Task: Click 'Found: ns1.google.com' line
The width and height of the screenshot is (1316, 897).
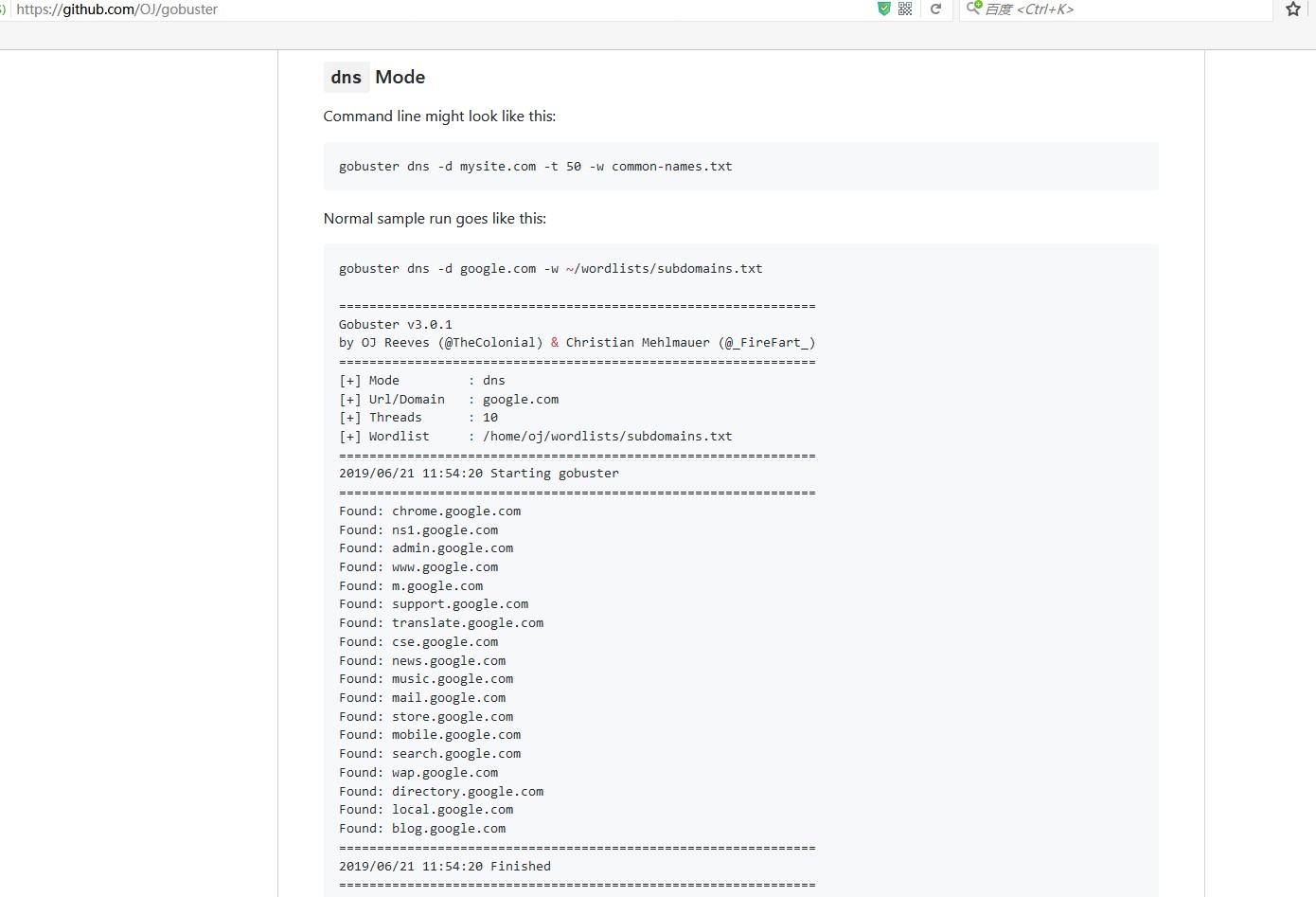Action: point(418,529)
